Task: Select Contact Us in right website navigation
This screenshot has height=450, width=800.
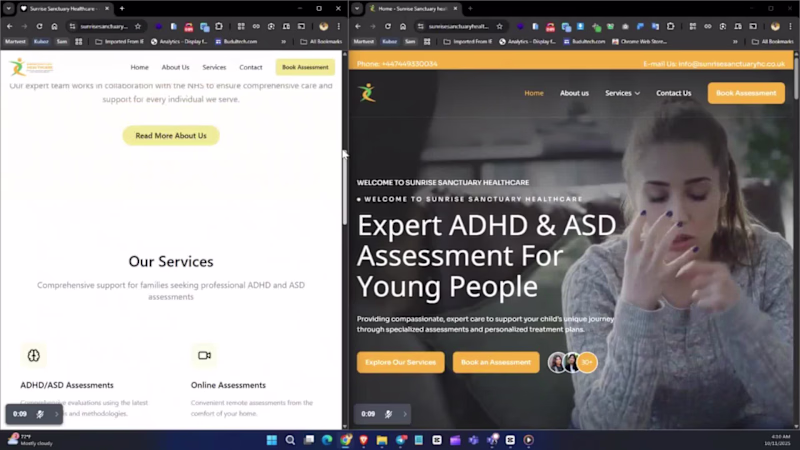Action: [673, 93]
